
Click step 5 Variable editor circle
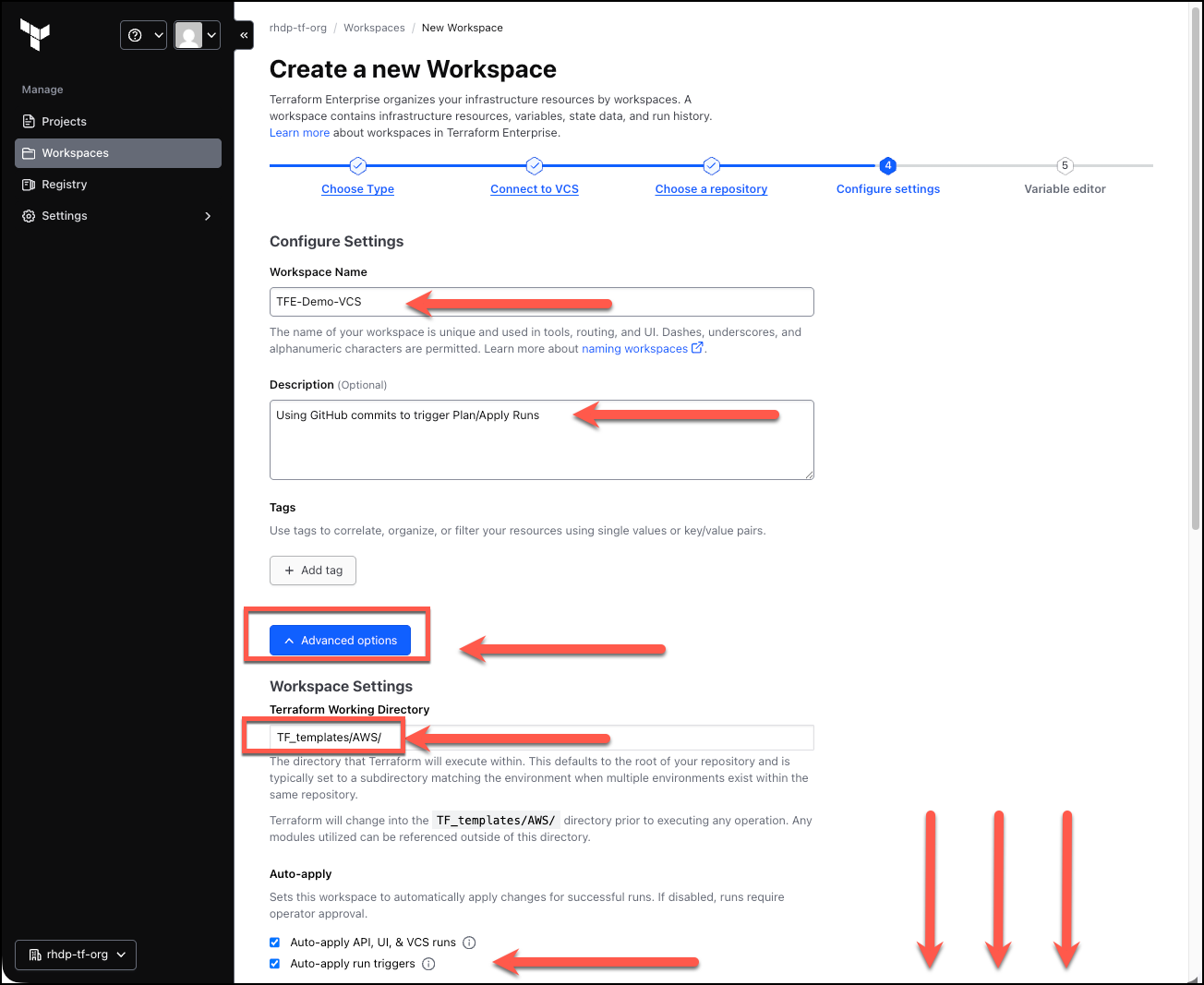pos(1065,166)
